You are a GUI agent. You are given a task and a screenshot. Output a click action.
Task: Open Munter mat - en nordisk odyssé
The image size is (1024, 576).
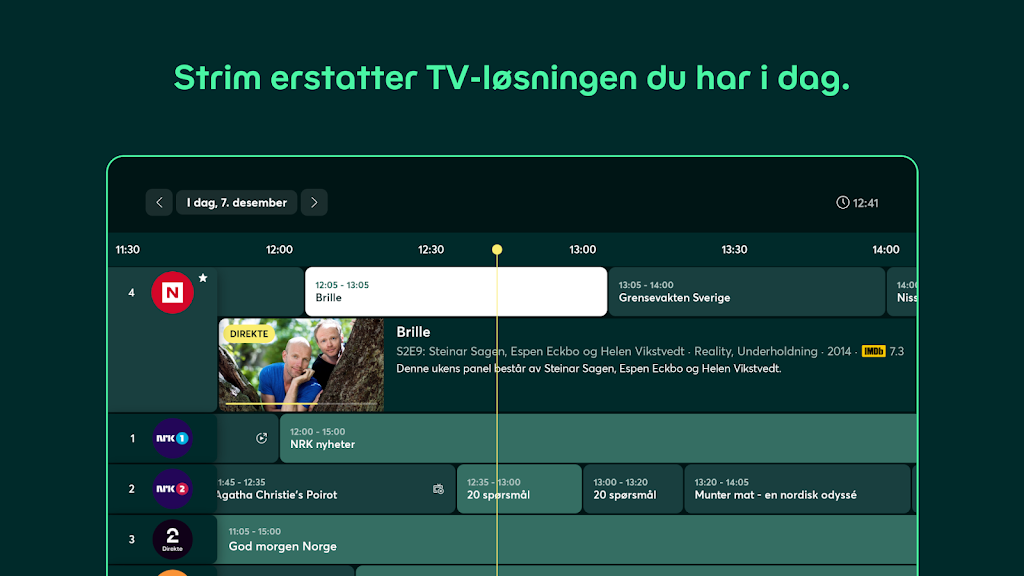(797, 489)
